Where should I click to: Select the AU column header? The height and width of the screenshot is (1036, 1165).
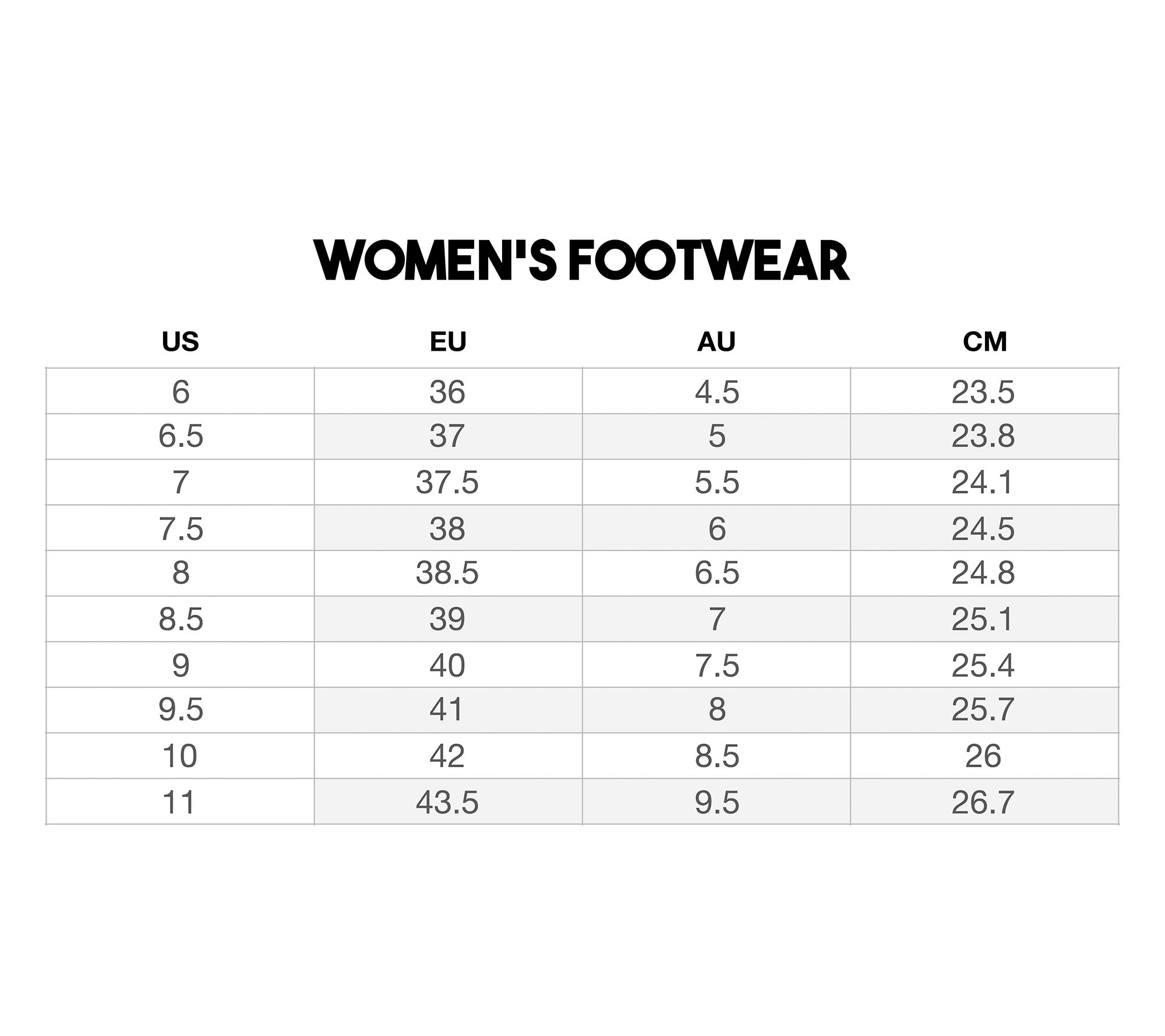click(716, 341)
